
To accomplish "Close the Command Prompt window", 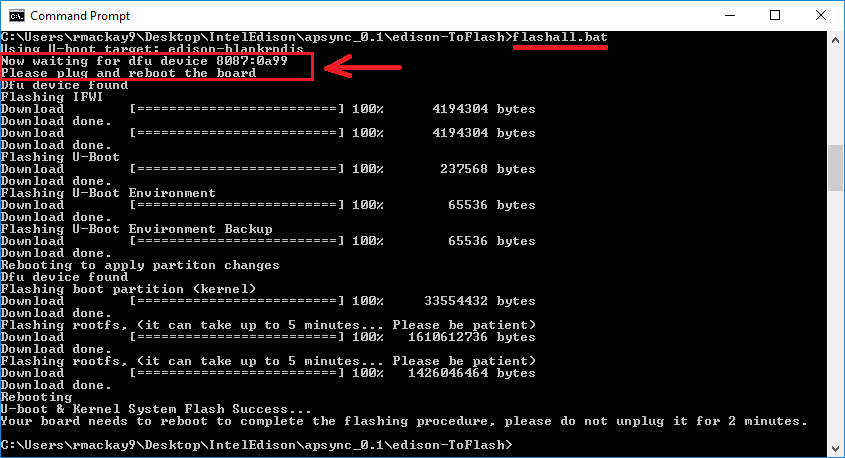I will click(x=820, y=16).
